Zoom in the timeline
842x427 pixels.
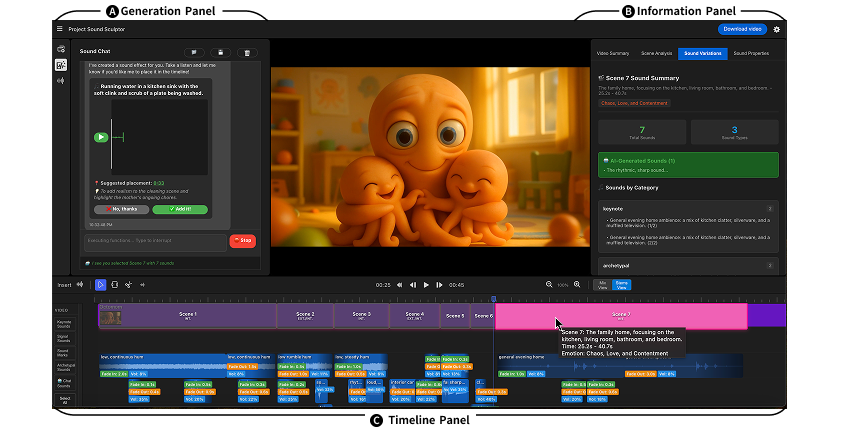coord(577,285)
